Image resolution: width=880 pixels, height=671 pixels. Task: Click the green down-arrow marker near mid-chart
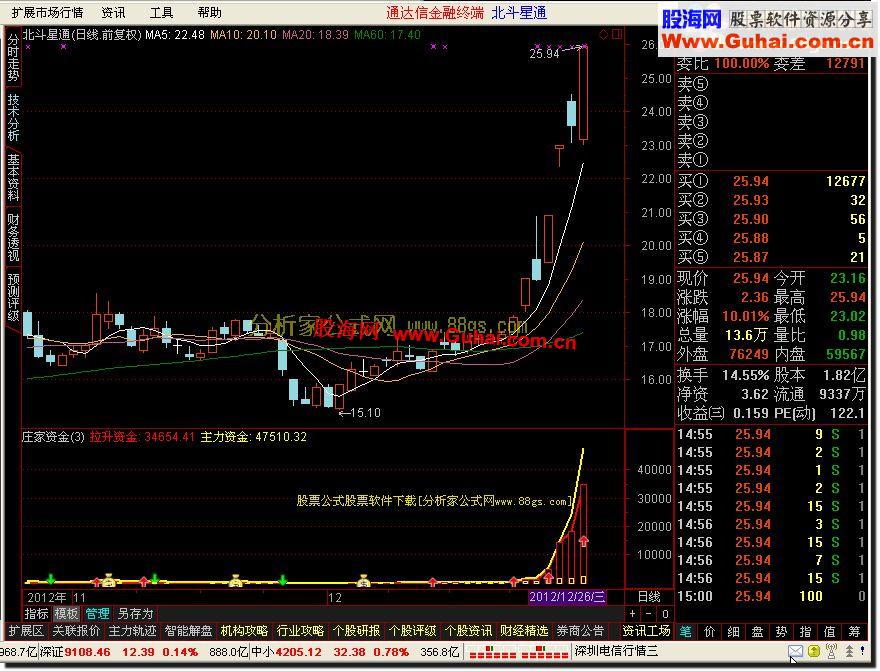[283, 580]
